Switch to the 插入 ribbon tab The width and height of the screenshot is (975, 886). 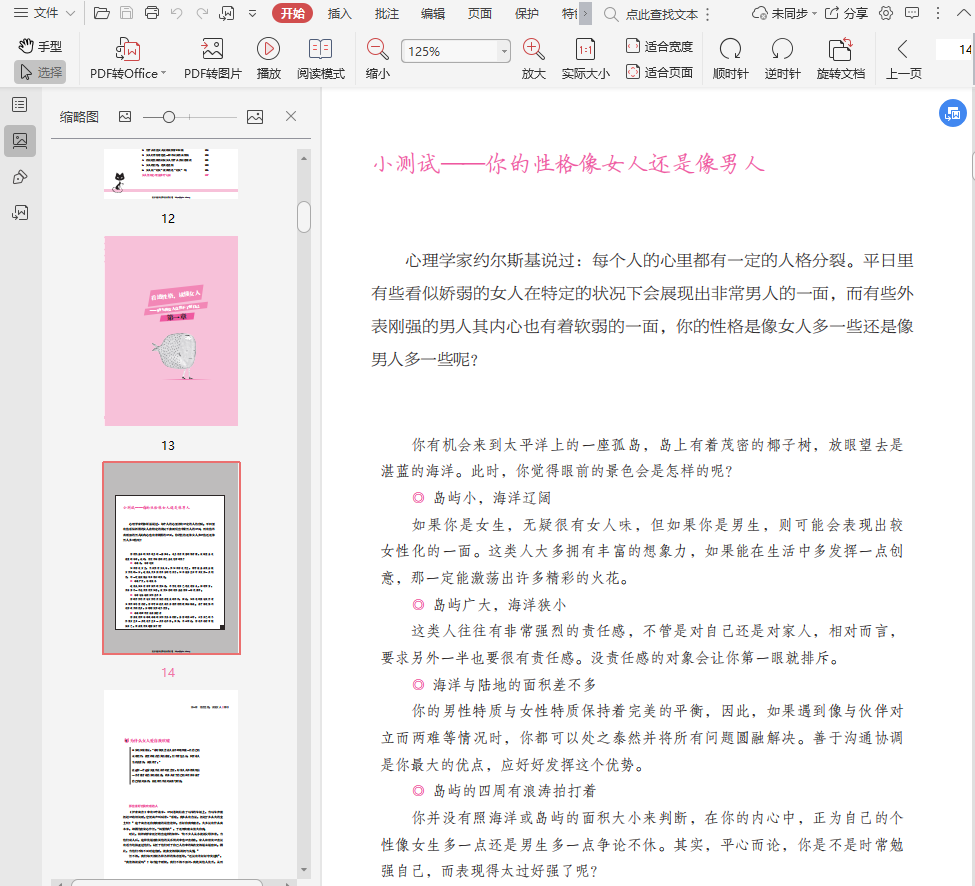[340, 13]
